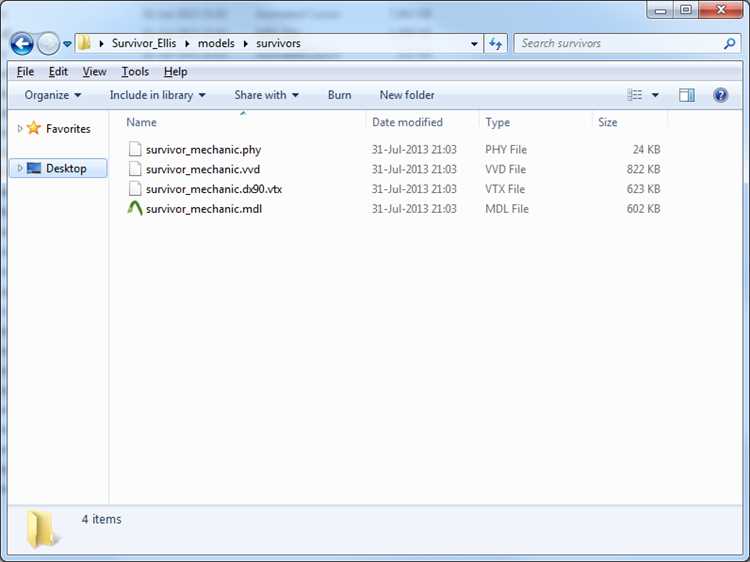This screenshot has width=750, height=562.
Task: Expand the Favorites tree node
Action: [x=20, y=128]
